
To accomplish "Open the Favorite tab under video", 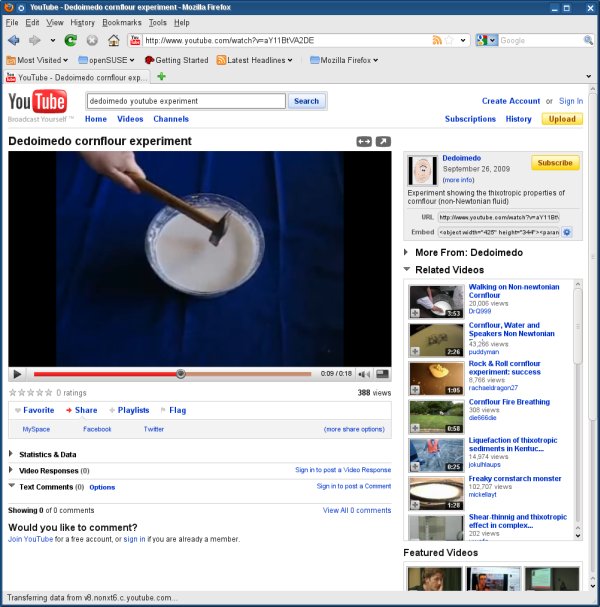I will click(x=35, y=410).
